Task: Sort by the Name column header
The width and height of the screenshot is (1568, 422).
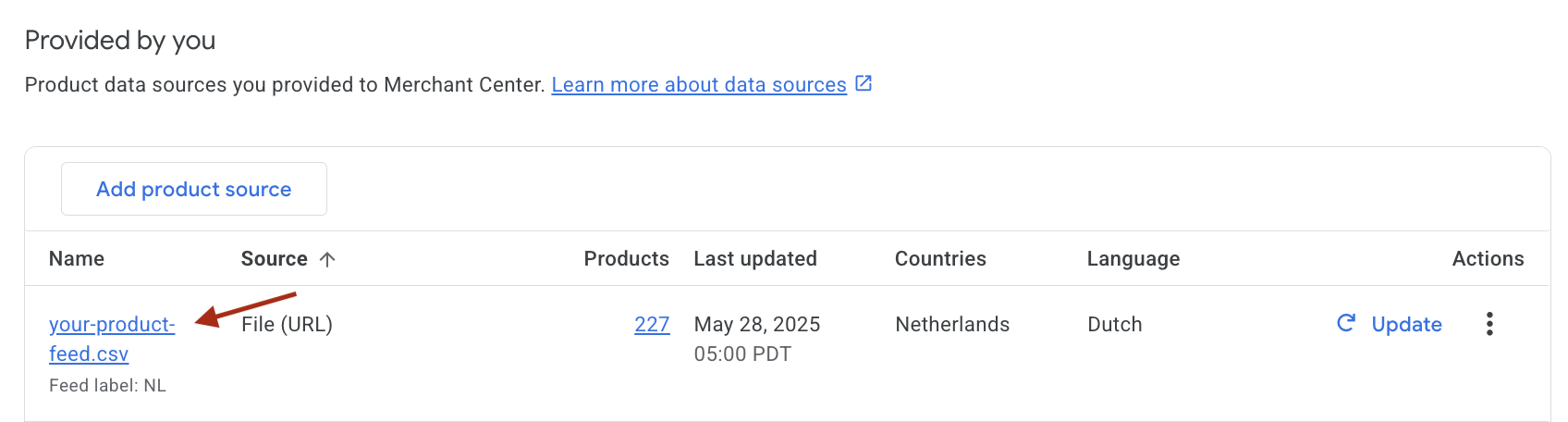Action: click(x=77, y=259)
